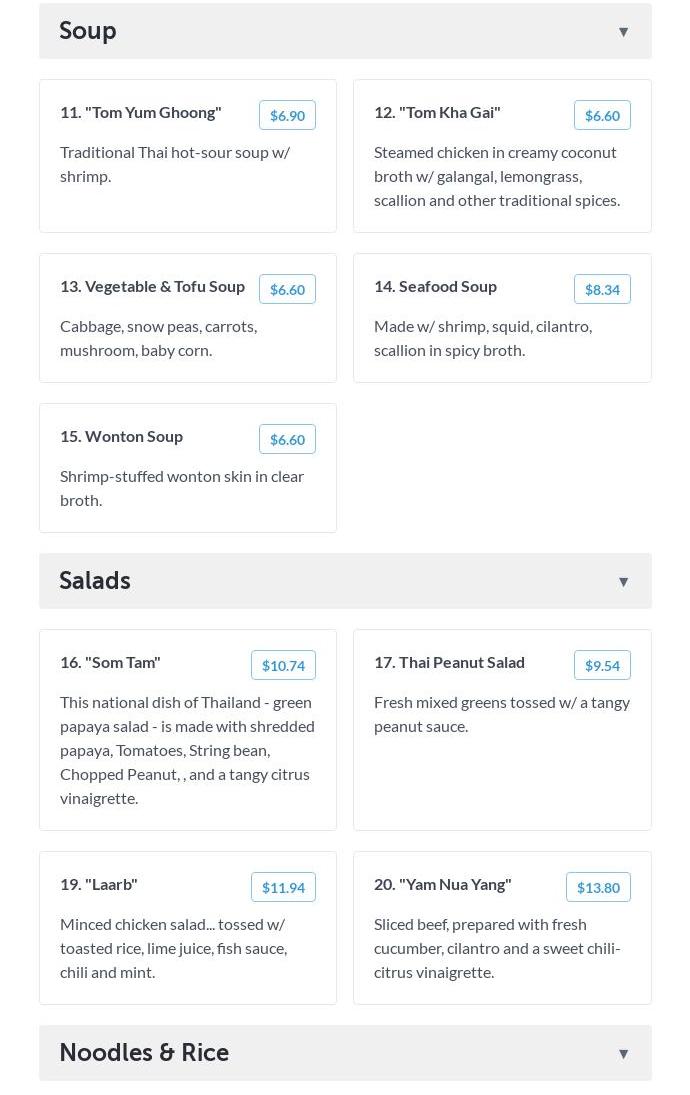The width and height of the screenshot is (690, 1095).
Task: Add Yam Nua Yang for $13.80
Action: (598, 888)
